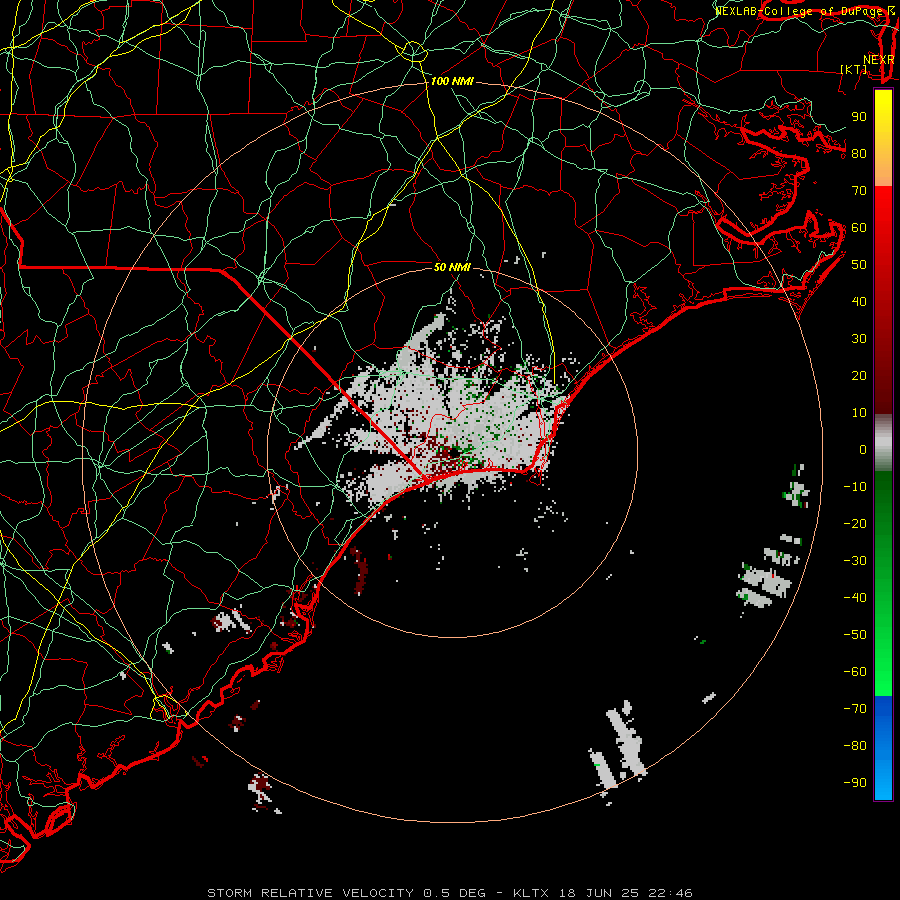Click the "-90" scale value
This screenshot has height=900, width=900.
[855, 783]
